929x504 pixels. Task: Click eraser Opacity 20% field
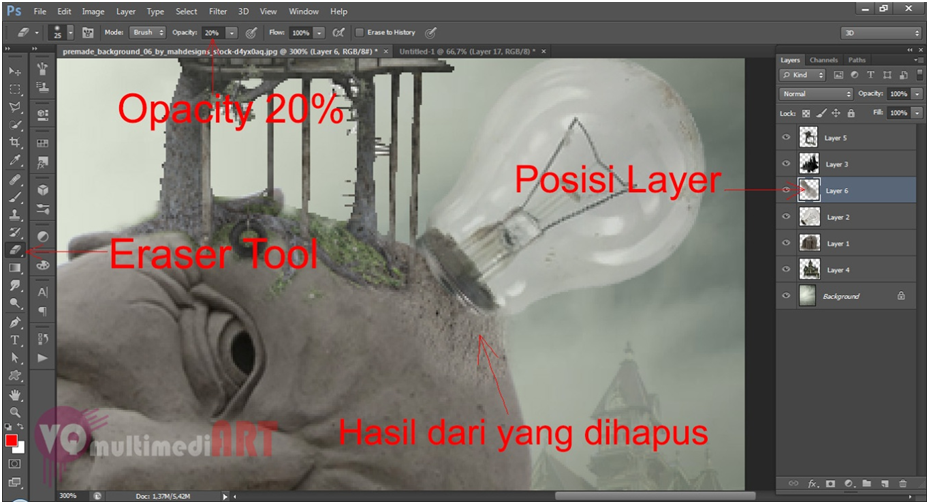[213, 33]
